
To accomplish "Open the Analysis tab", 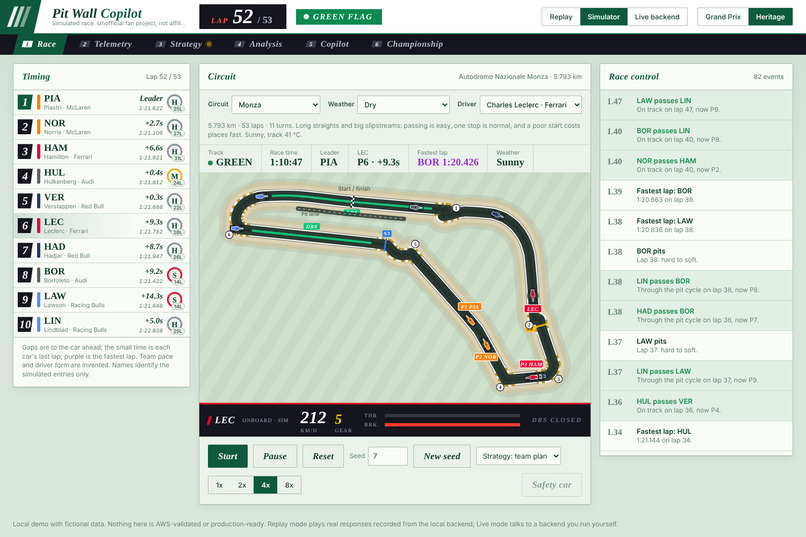I will click(x=259, y=44).
